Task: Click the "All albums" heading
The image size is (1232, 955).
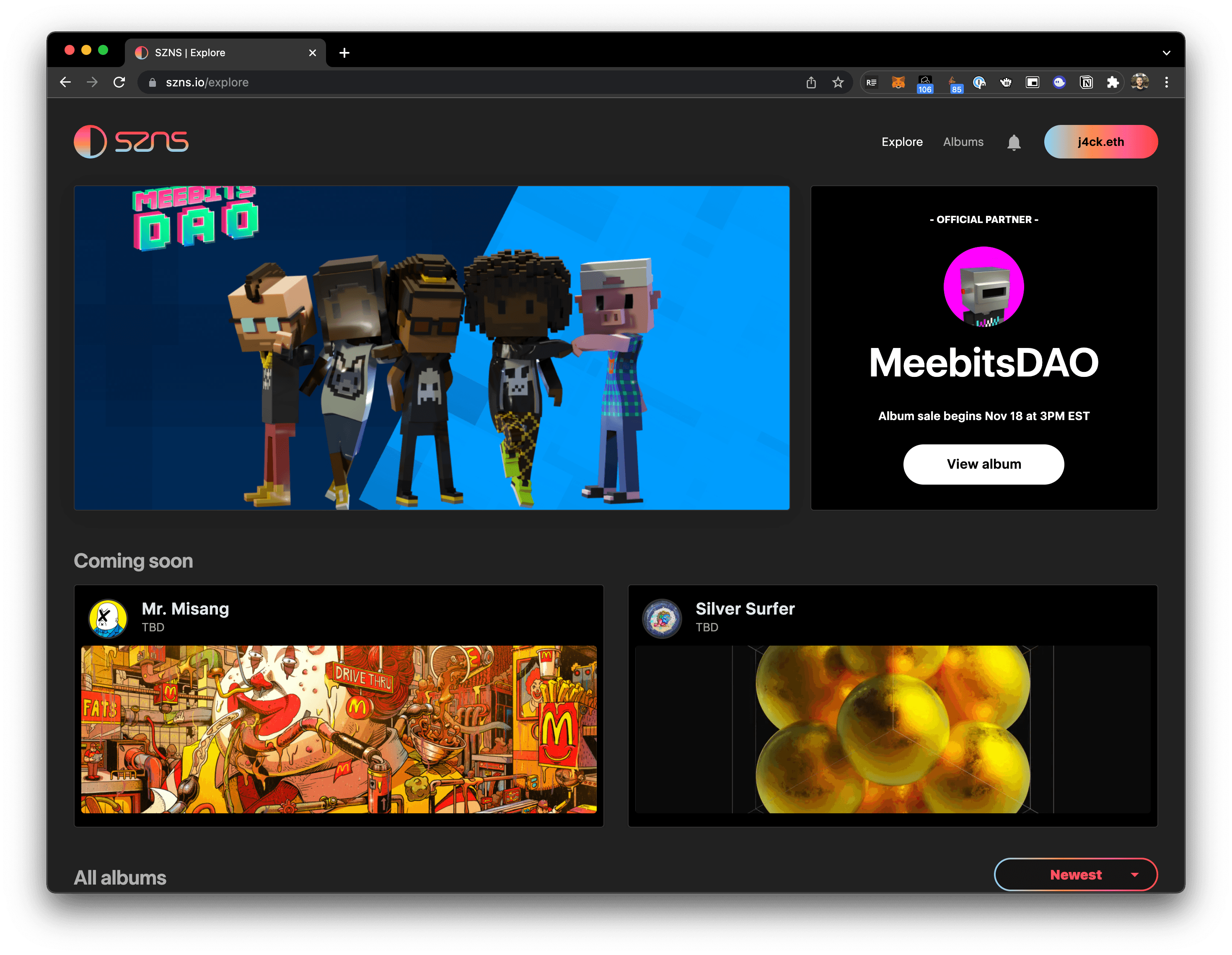Action: 119,878
